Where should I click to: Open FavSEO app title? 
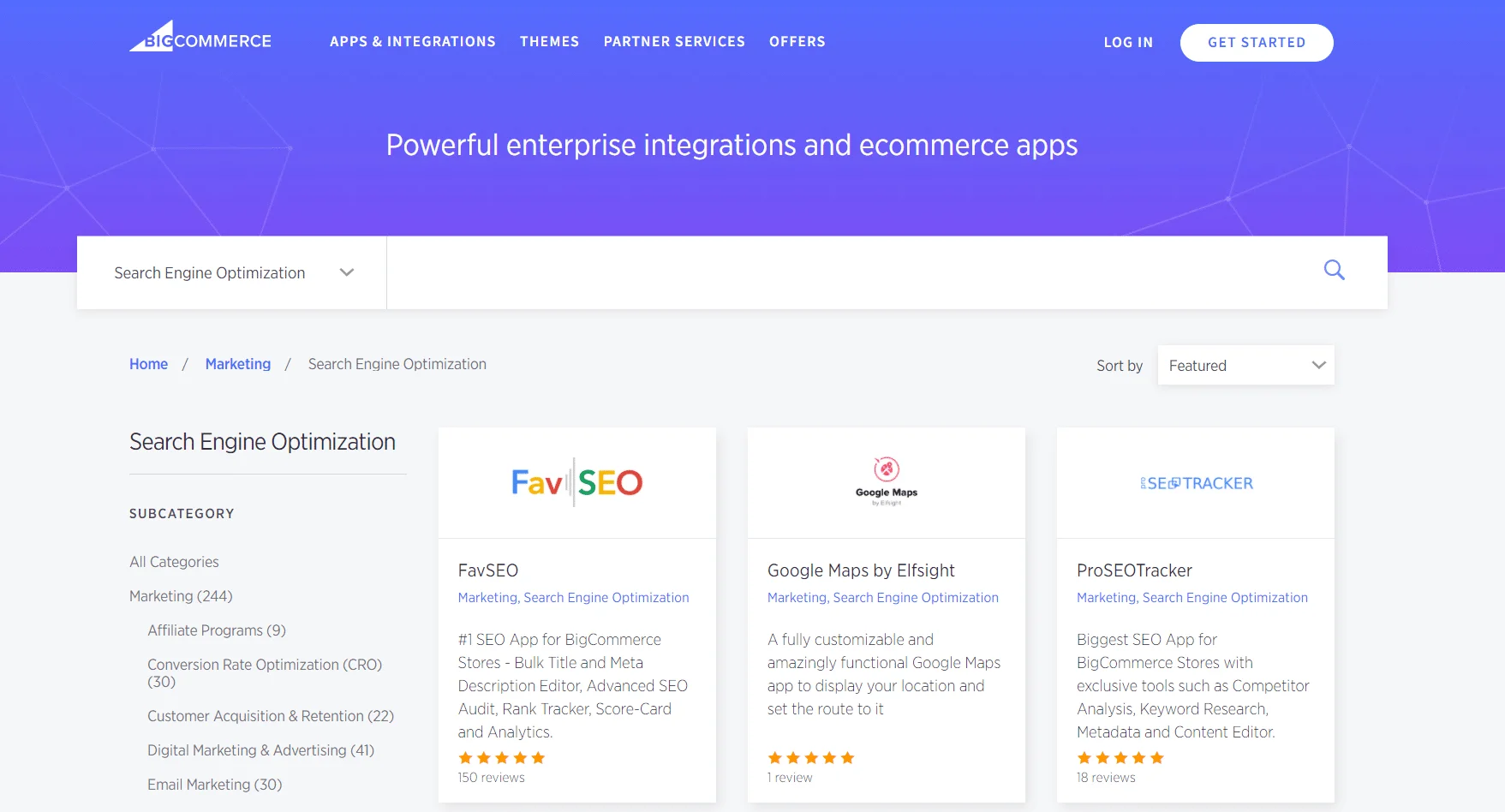point(487,570)
